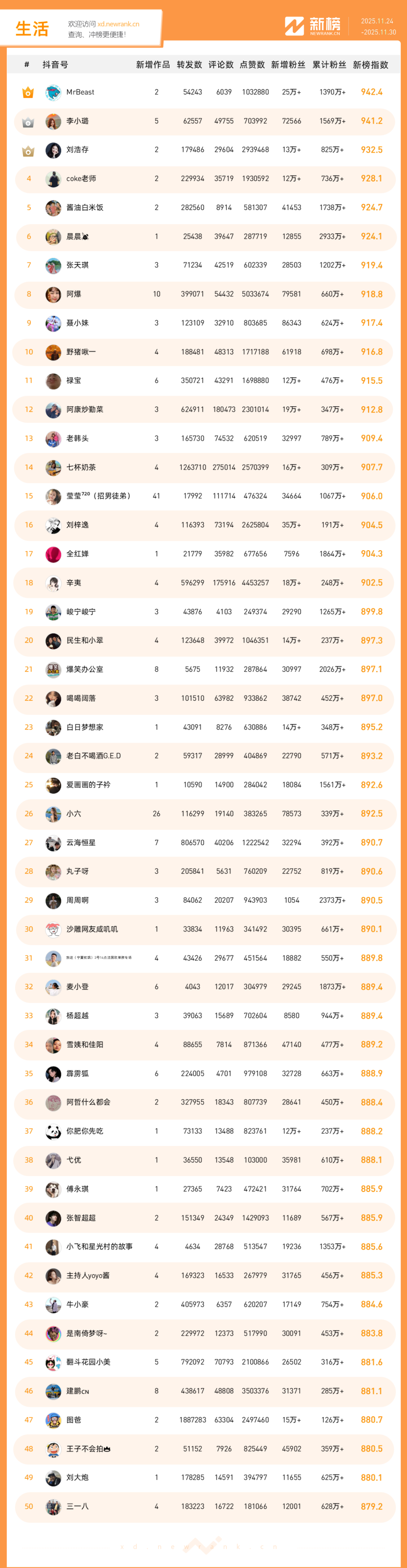Screen dimensions: 407x1568
Task: Click the 转发数 column header
Action: 189,65
